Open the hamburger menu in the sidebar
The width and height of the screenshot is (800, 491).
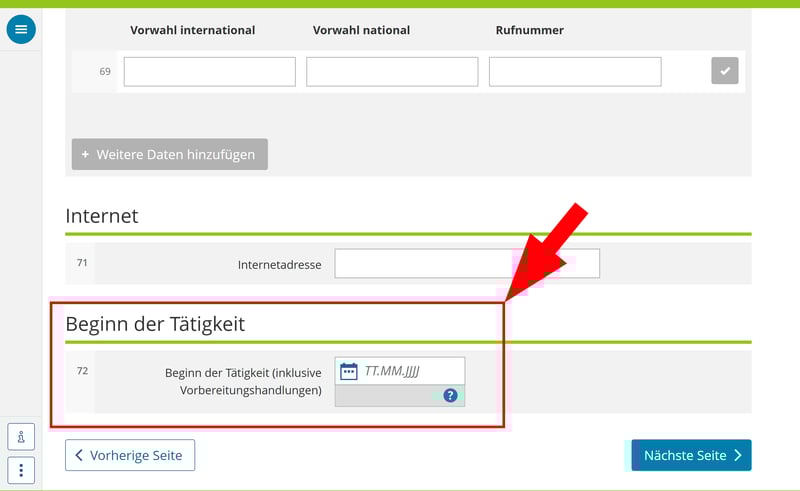(21, 29)
